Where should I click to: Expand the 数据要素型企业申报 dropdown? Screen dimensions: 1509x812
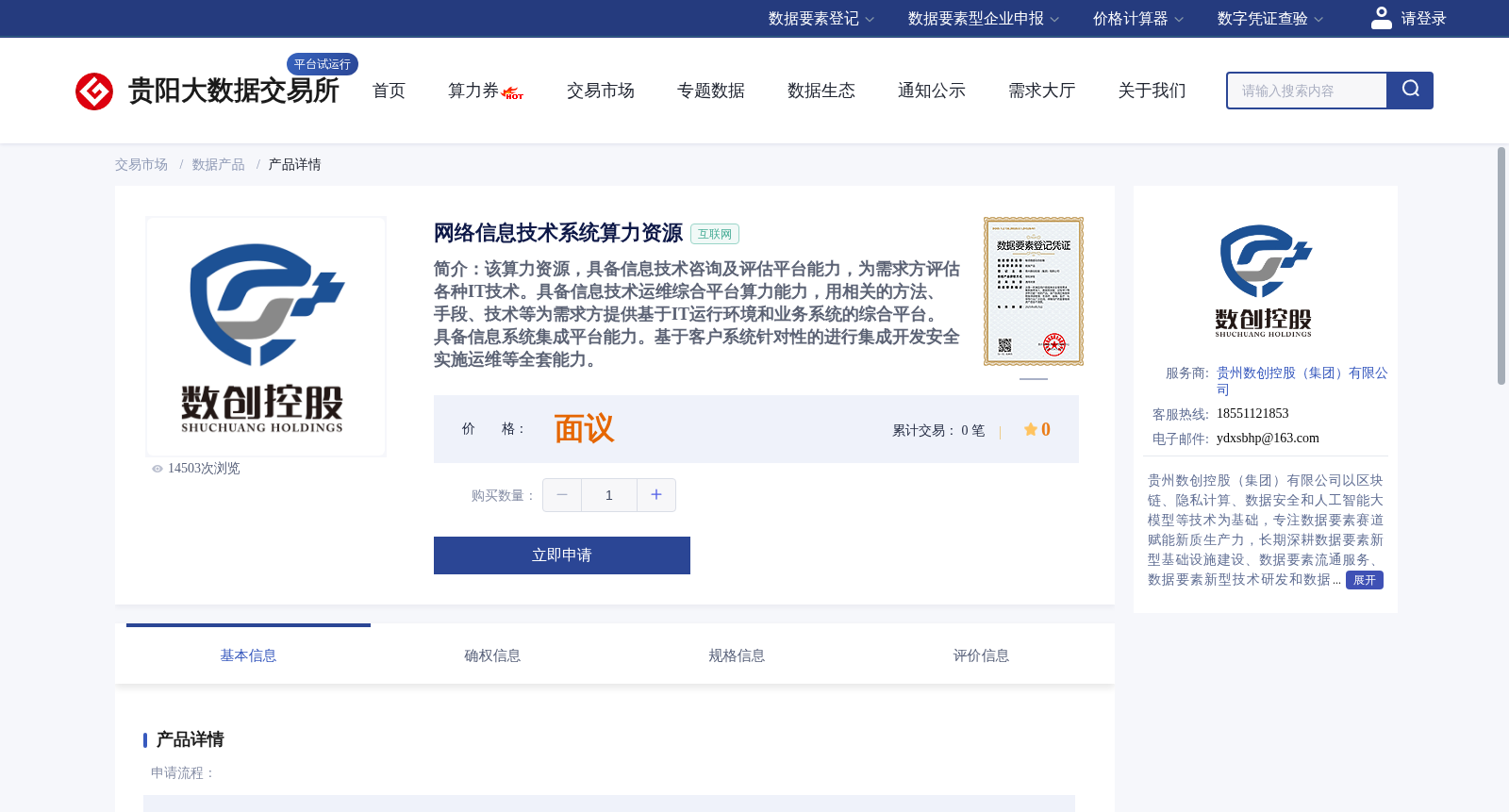[x=984, y=19]
